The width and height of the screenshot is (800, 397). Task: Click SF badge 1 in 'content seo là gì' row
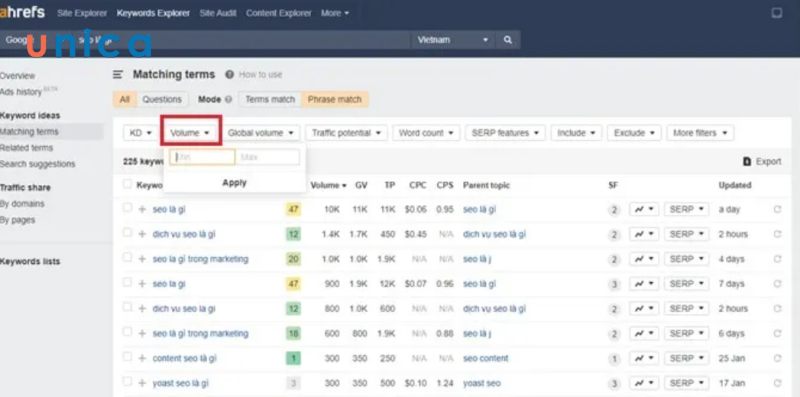614,359
